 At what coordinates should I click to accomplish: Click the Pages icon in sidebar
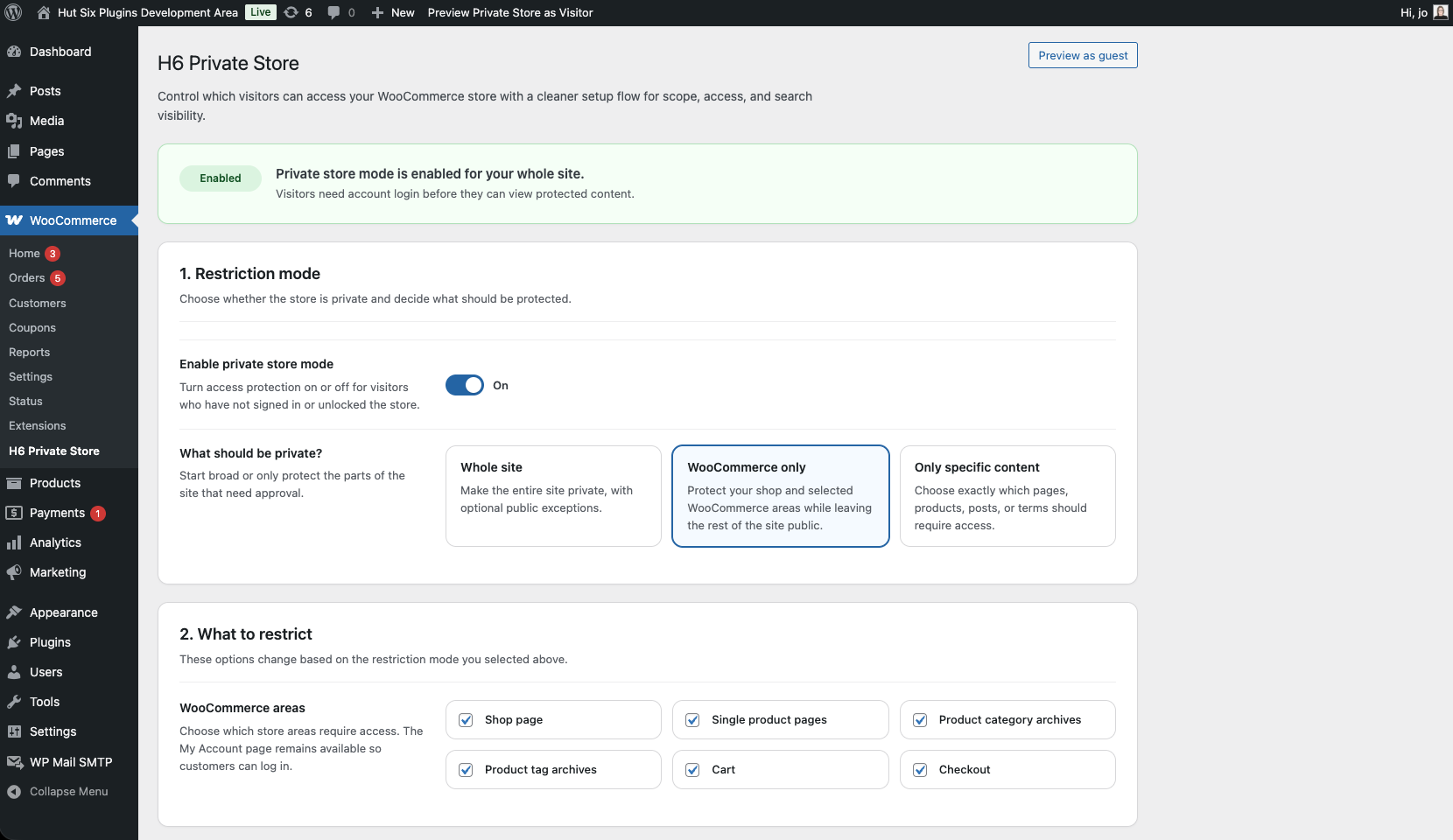(x=14, y=151)
